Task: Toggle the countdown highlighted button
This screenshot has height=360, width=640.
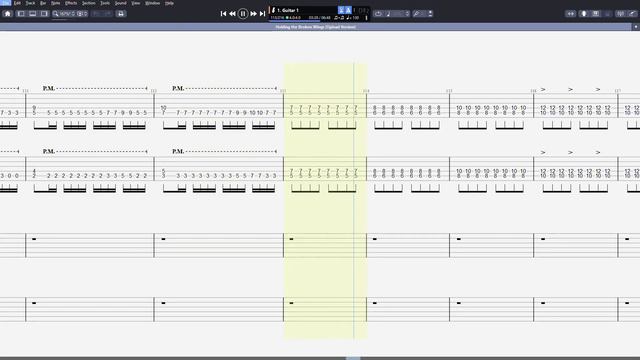Action: (341, 10)
